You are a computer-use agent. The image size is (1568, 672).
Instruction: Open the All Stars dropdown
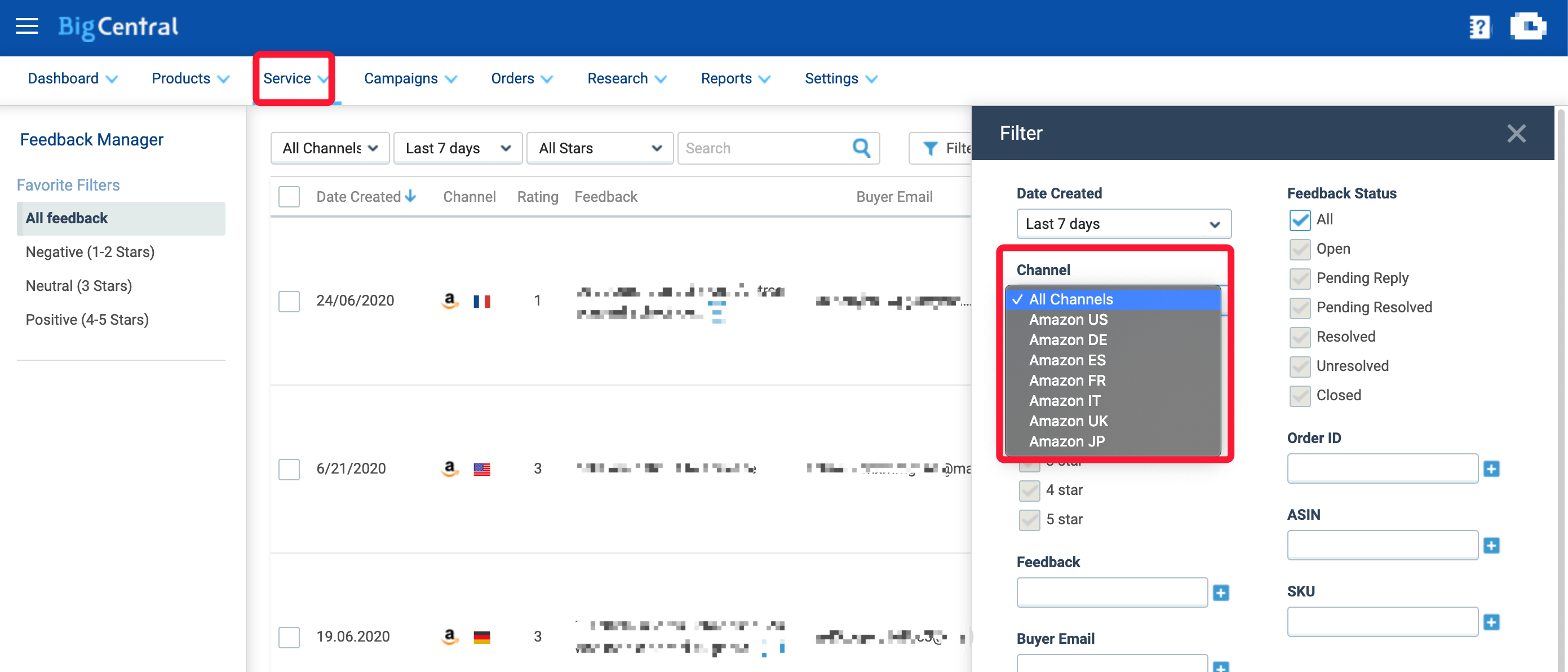coord(600,148)
